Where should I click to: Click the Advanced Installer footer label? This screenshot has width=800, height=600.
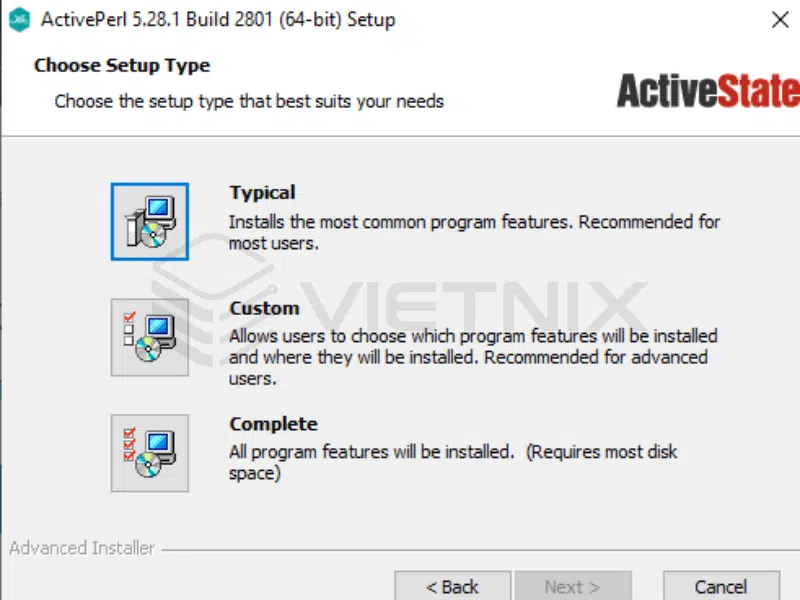pos(82,548)
